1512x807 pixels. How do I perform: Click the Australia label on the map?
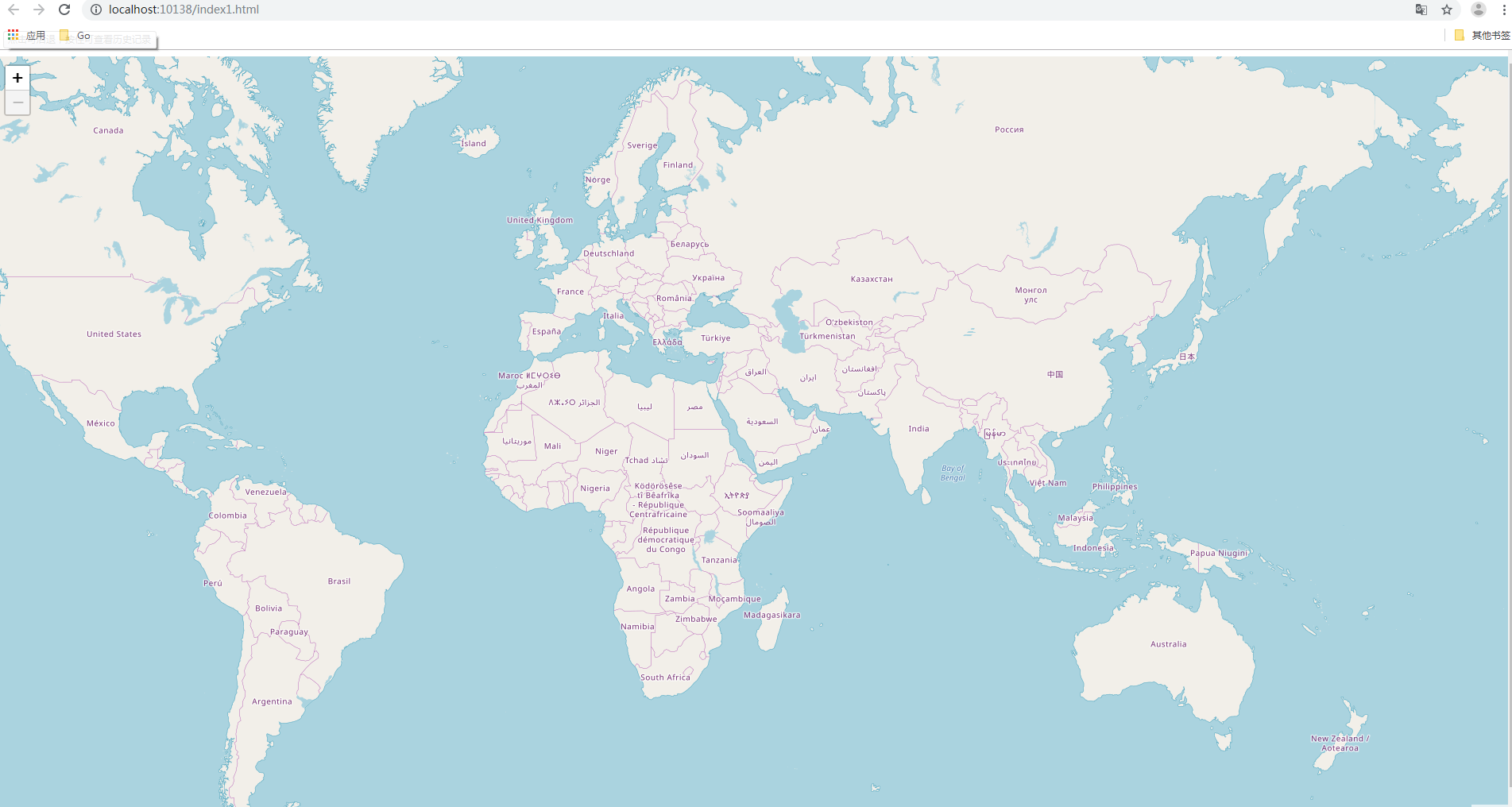point(1168,644)
